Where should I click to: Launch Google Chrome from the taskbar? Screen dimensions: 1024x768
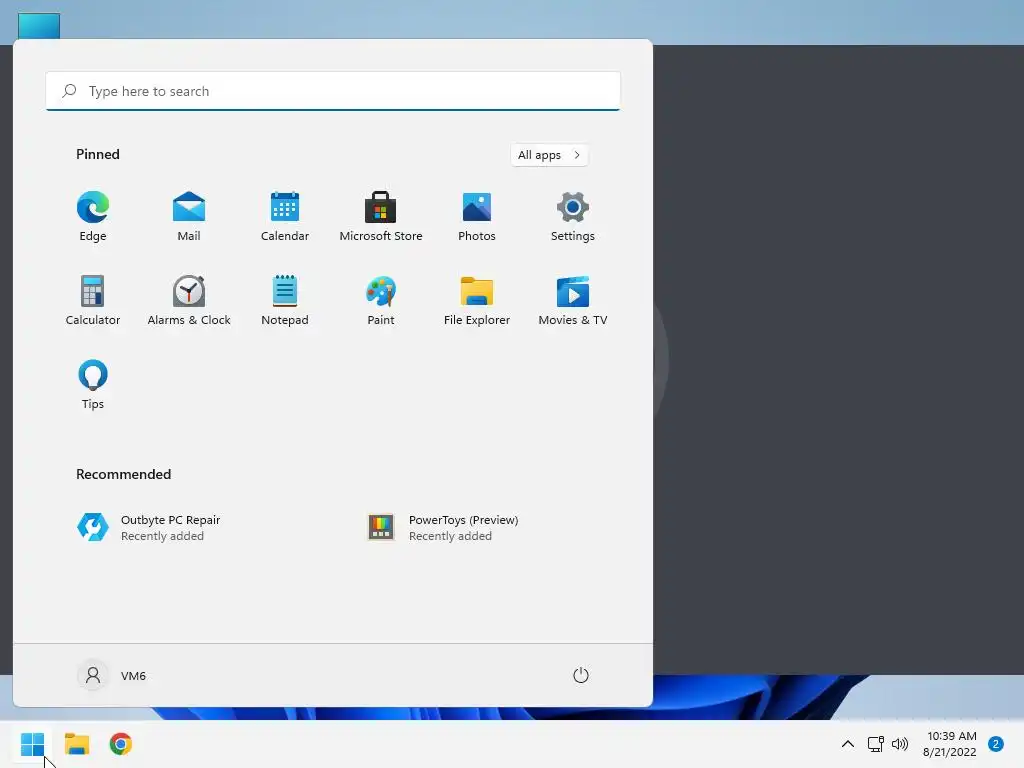121,744
